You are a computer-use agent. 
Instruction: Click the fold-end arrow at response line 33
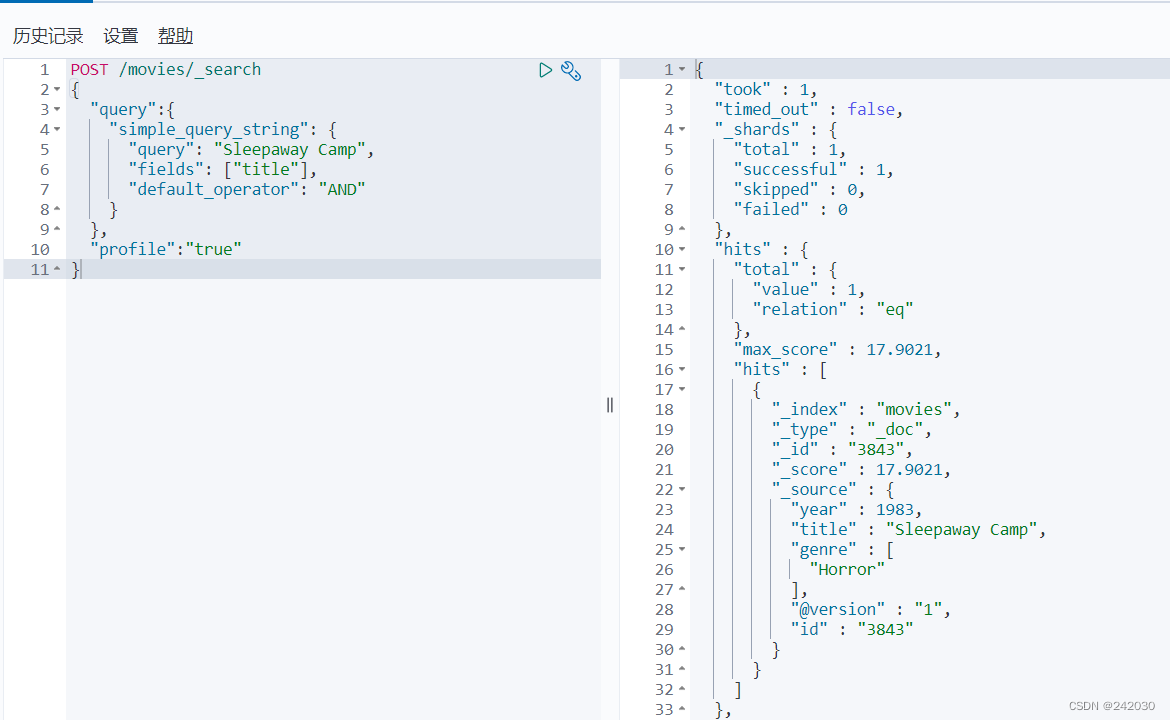682,710
